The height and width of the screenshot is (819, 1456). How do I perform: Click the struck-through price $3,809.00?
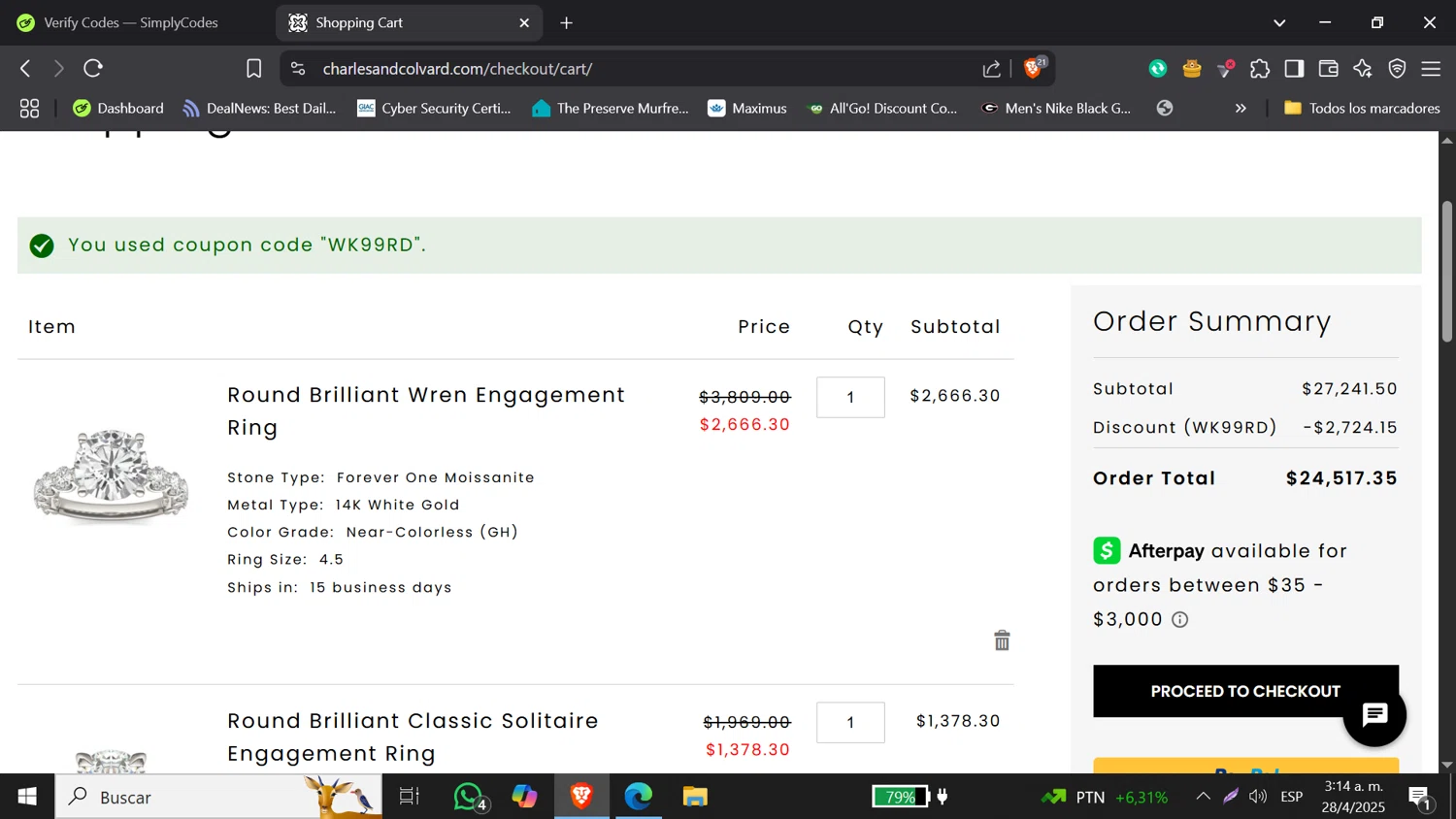pos(745,397)
